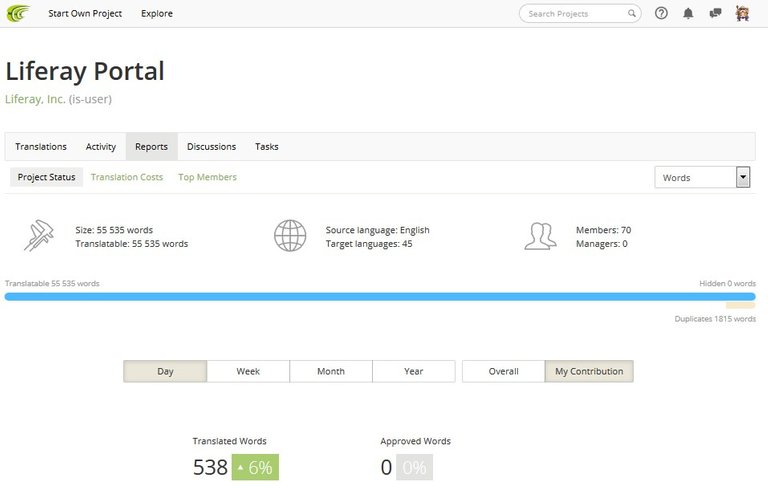Click the 0 approved words value
This screenshot has width=768, height=488.
pos(386,467)
